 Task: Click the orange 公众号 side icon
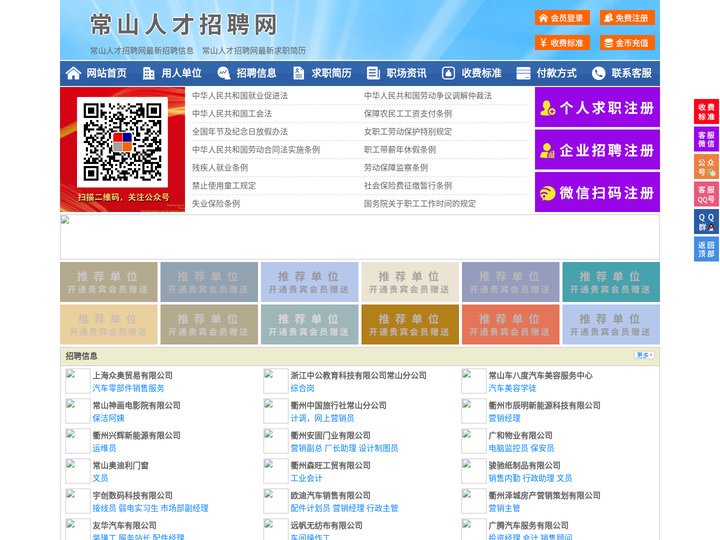tap(706, 167)
